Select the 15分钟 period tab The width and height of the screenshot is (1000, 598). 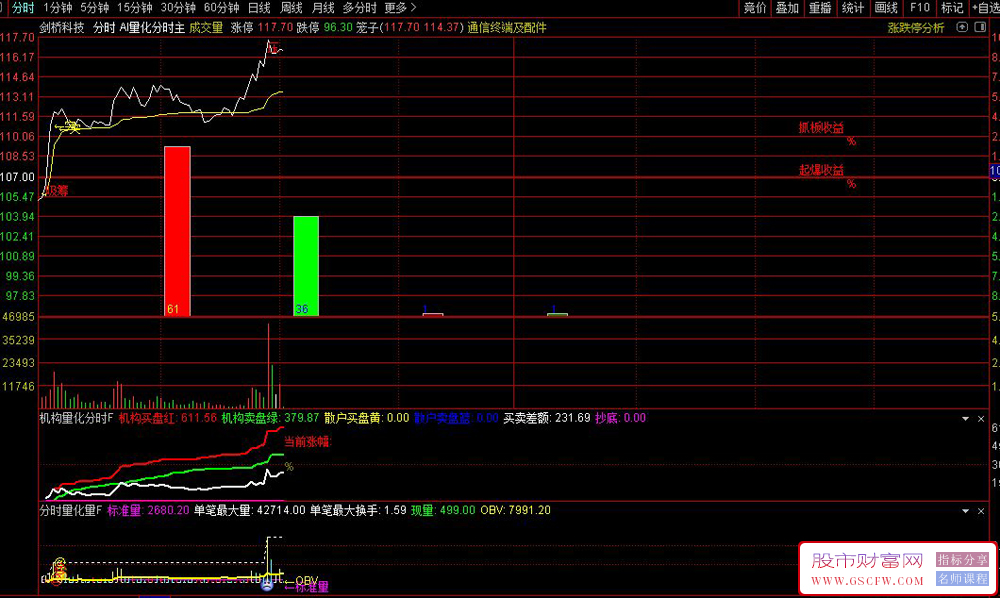tap(135, 8)
